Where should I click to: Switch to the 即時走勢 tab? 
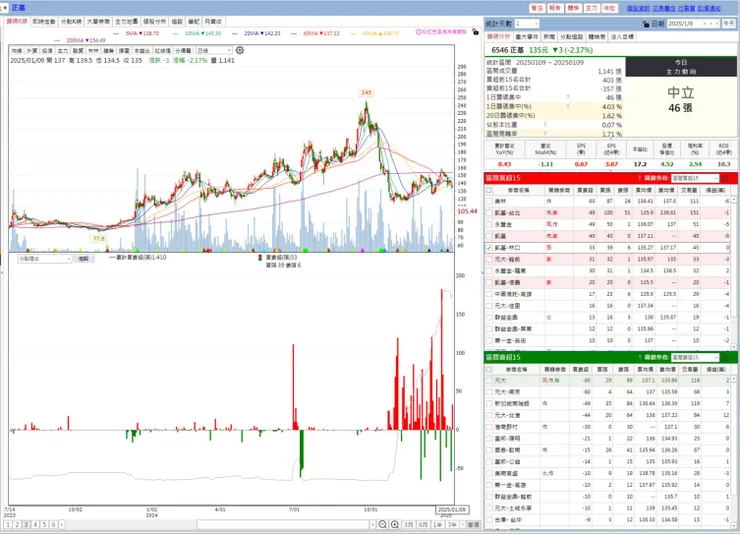(x=44, y=21)
